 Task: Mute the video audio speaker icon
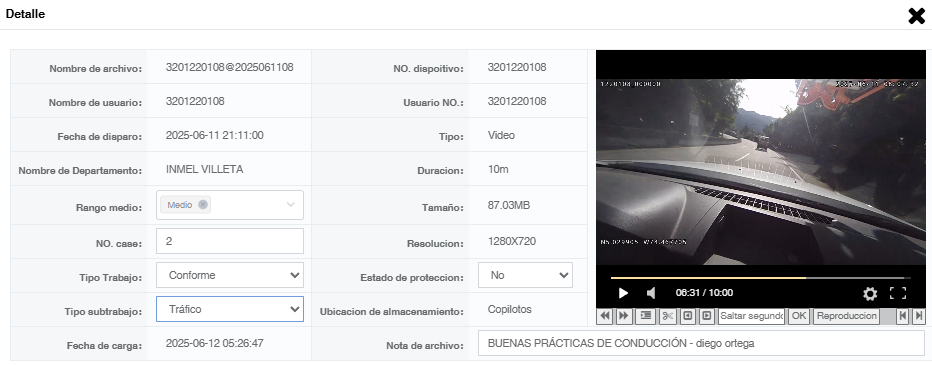pyautogui.click(x=651, y=293)
